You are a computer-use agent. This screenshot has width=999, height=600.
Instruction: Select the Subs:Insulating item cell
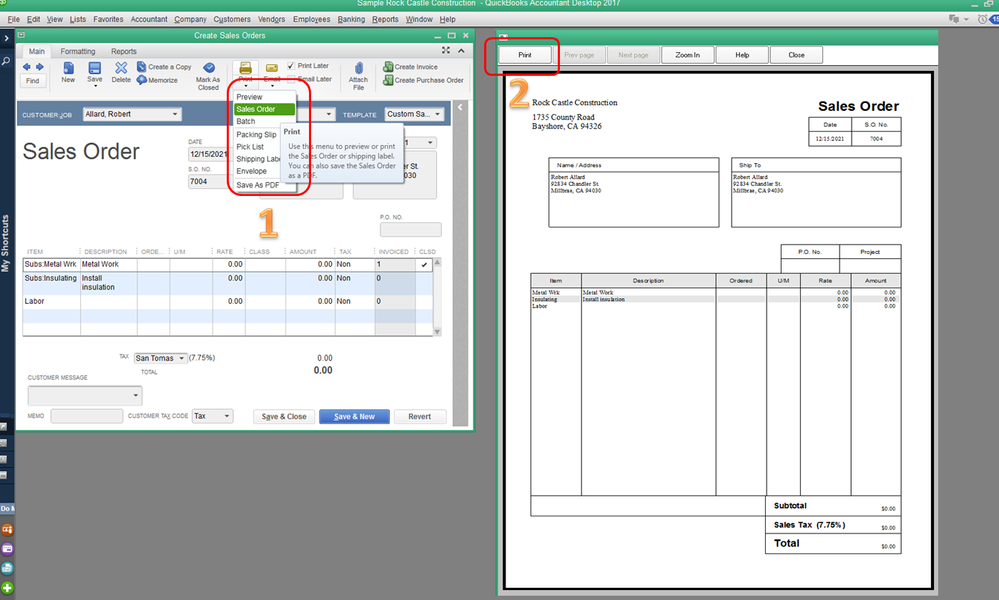point(51,282)
